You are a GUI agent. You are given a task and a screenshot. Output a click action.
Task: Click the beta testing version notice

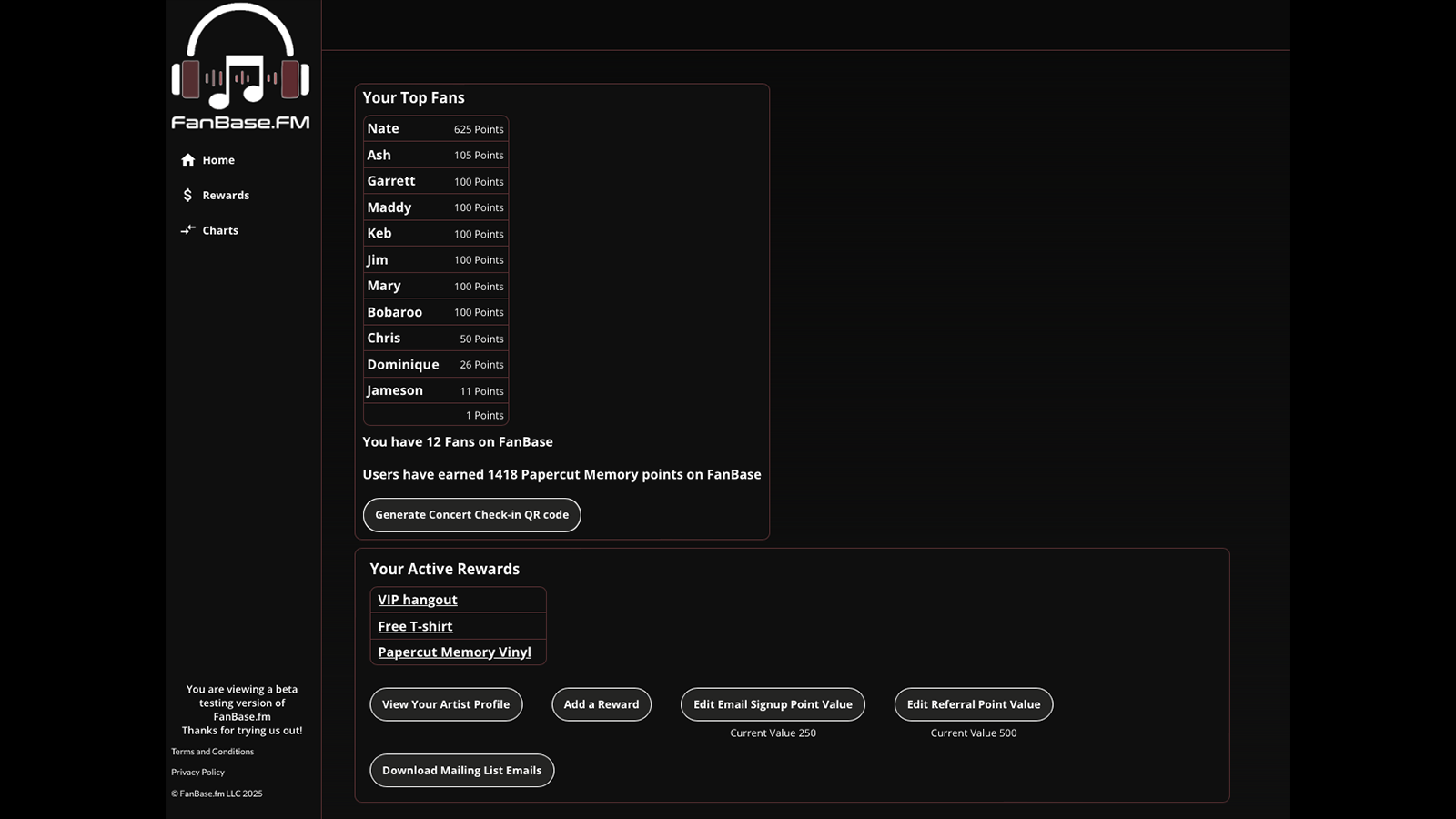pos(242,710)
